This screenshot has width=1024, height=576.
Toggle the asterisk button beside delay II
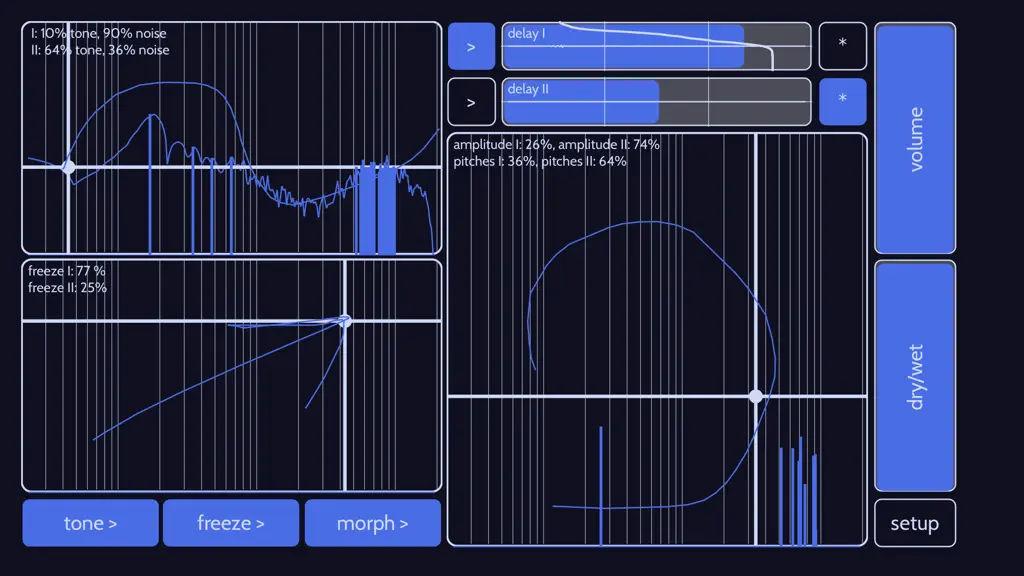[x=842, y=102]
